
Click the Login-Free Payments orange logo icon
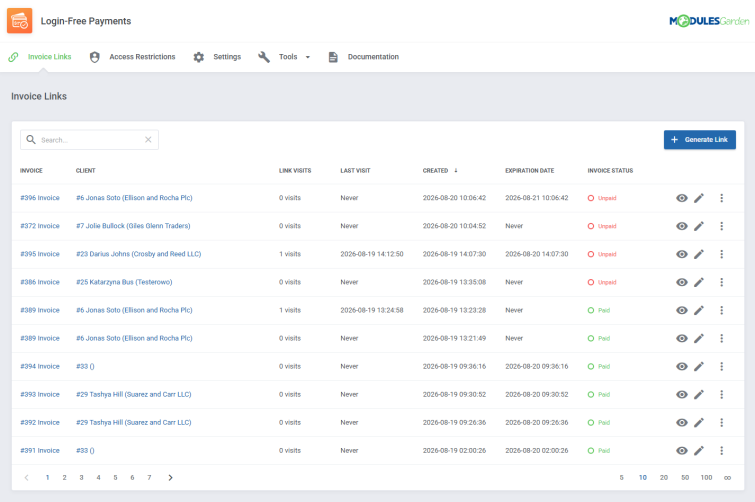pyautogui.click(x=19, y=21)
